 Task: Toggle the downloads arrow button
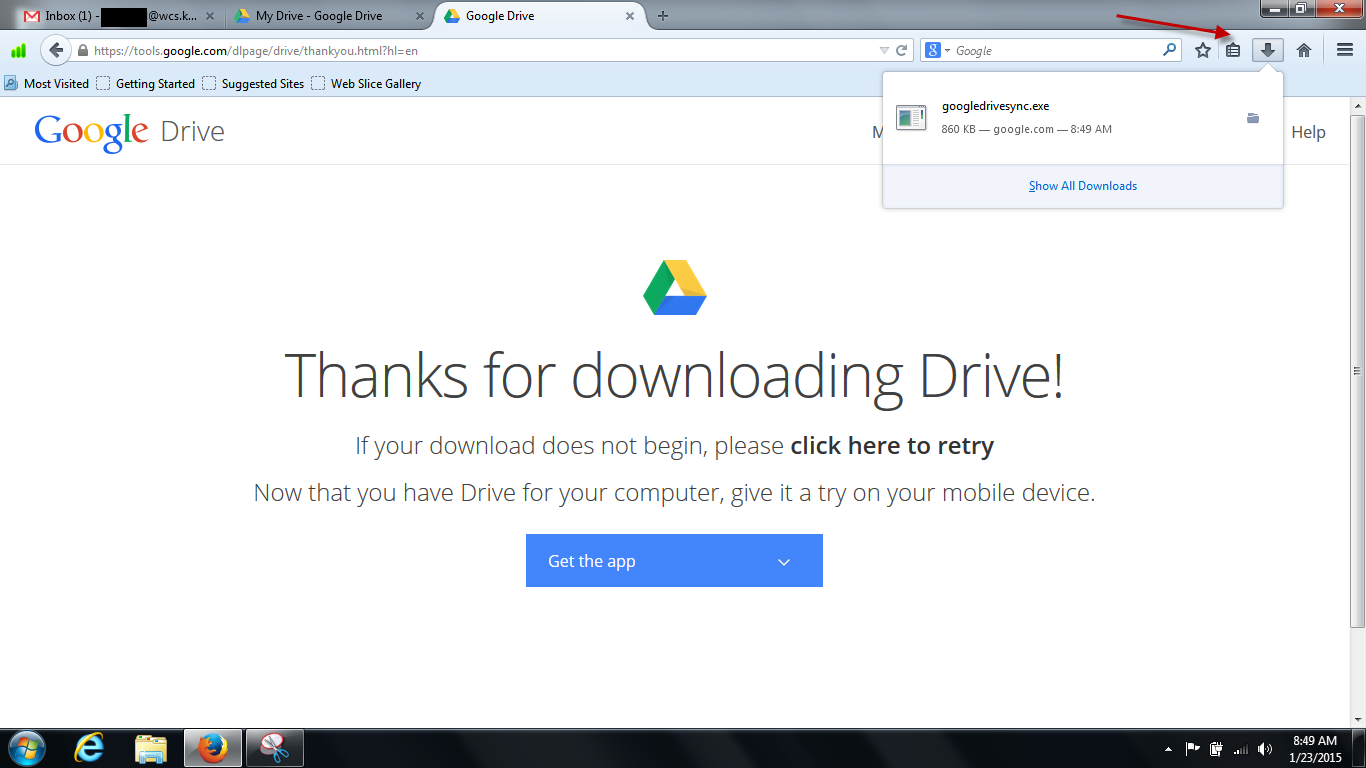tap(1268, 50)
